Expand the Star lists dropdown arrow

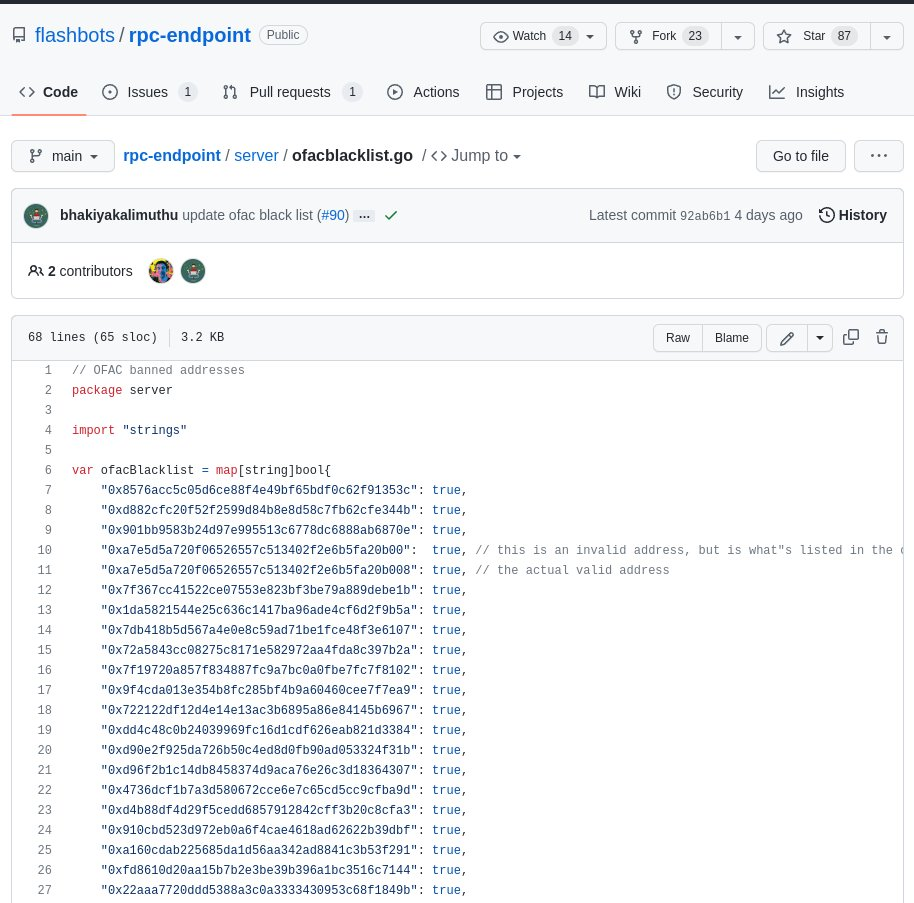[x=887, y=36]
